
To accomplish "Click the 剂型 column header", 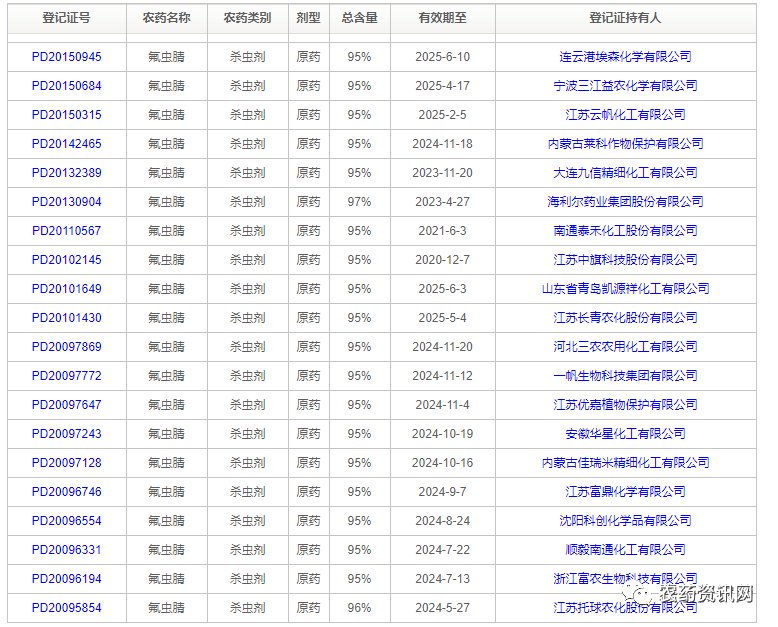I will [309, 18].
